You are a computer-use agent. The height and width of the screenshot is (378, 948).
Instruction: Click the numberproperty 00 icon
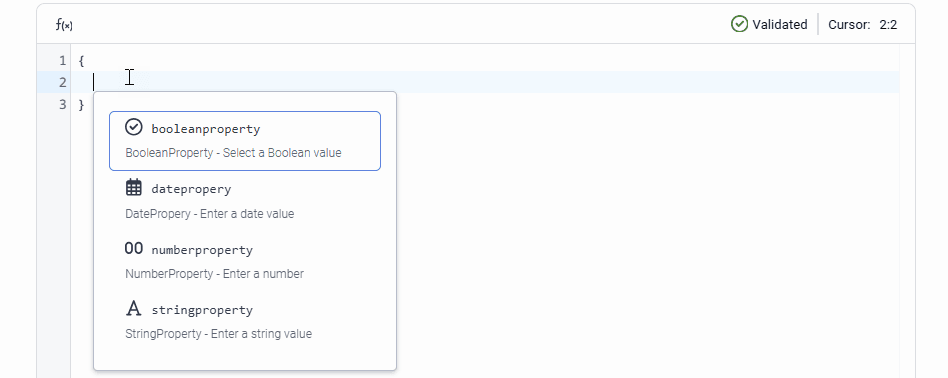coord(134,248)
